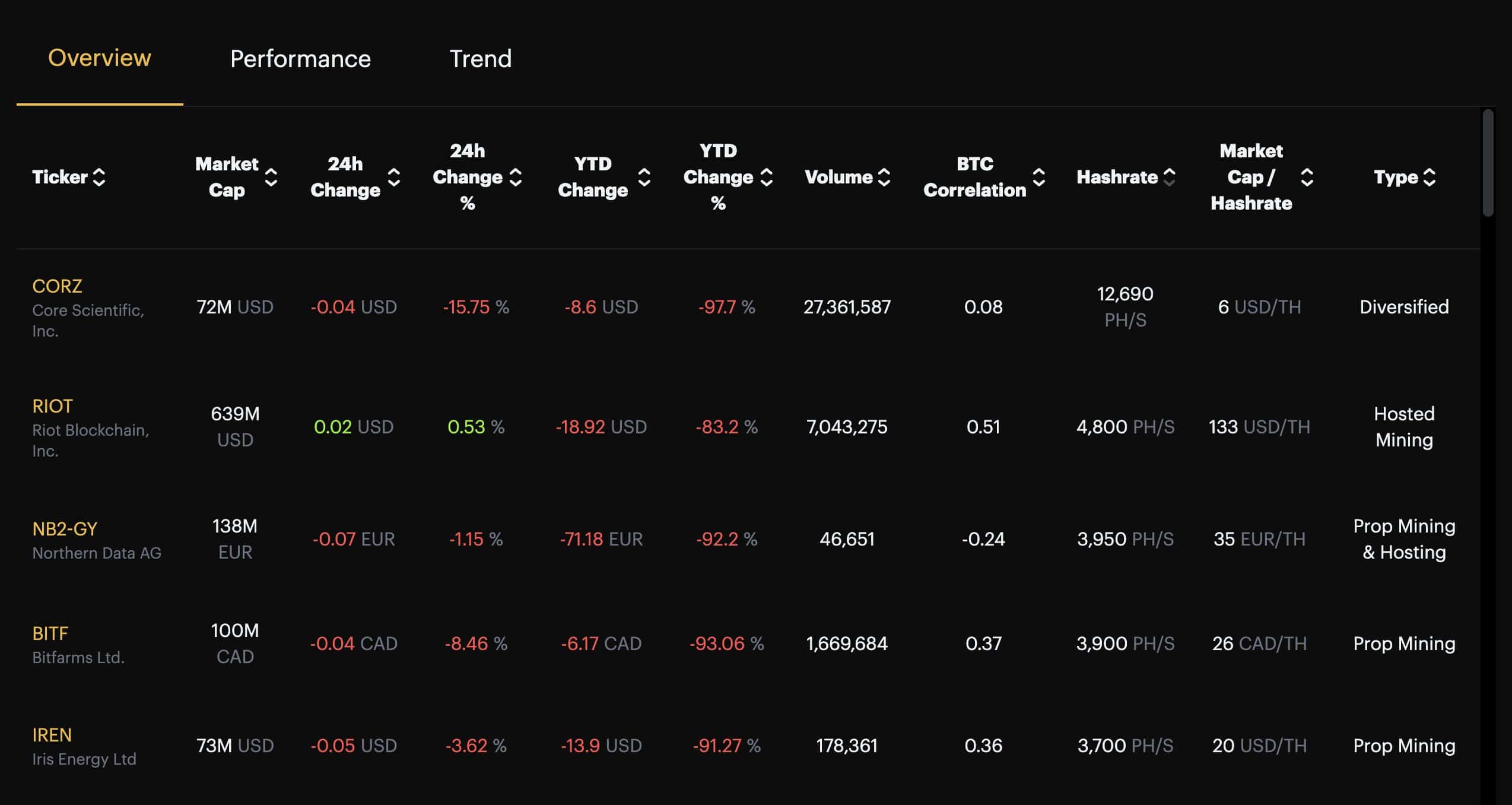Image resolution: width=1512 pixels, height=805 pixels.
Task: Open the IREN ticker link
Action: point(52,735)
